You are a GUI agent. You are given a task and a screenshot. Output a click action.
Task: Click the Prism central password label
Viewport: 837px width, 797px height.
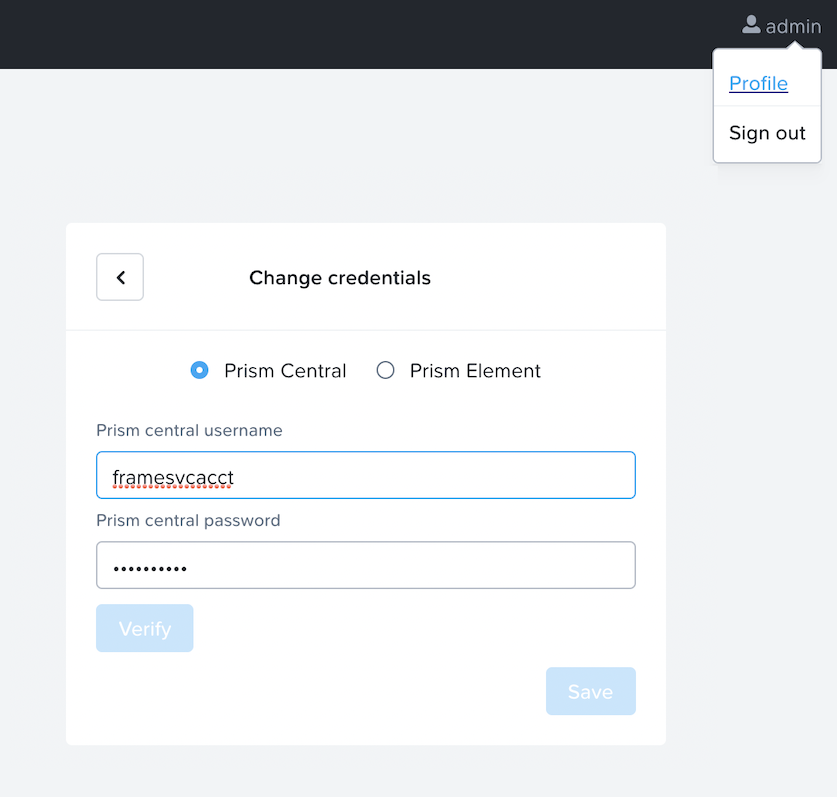[187, 520]
